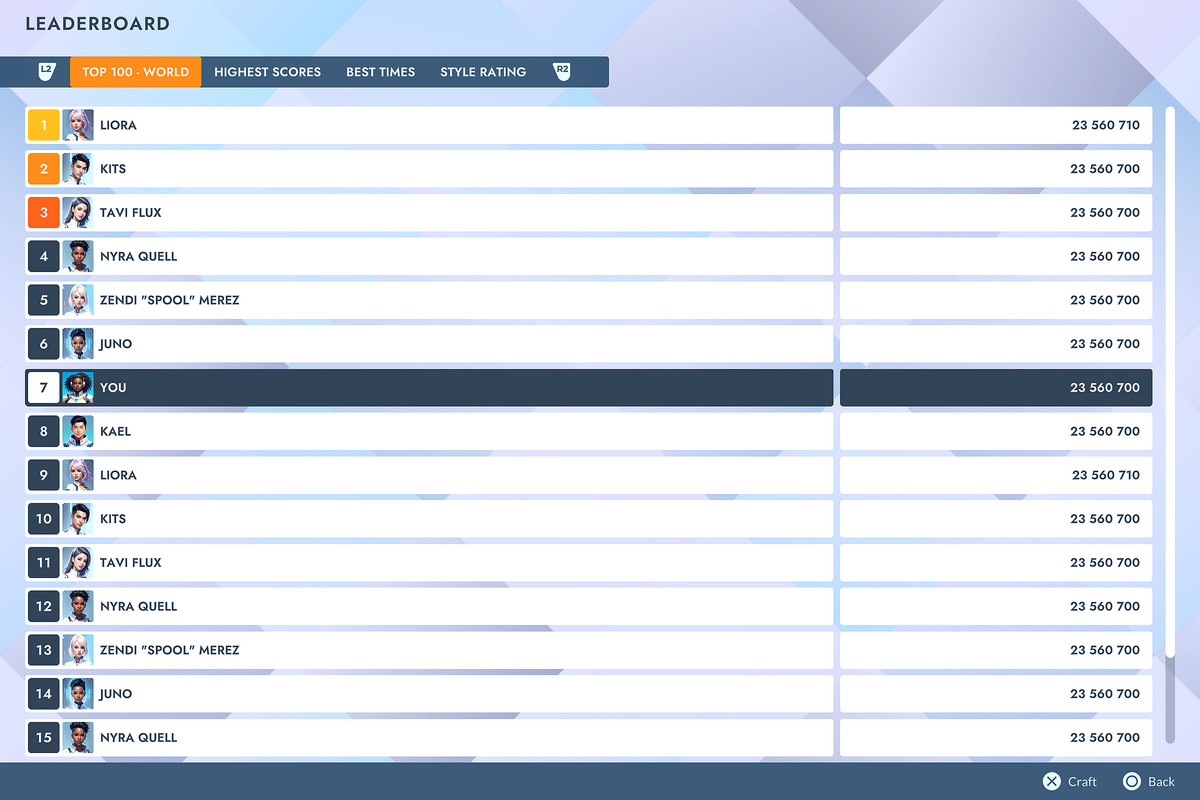The height and width of the screenshot is (800, 1200).
Task: Open the Best Times tab
Action: [x=380, y=71]
